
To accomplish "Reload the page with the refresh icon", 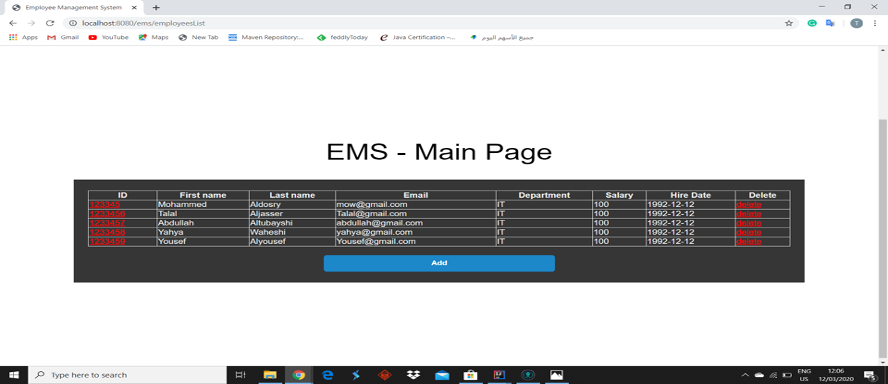I will [50, 23].
